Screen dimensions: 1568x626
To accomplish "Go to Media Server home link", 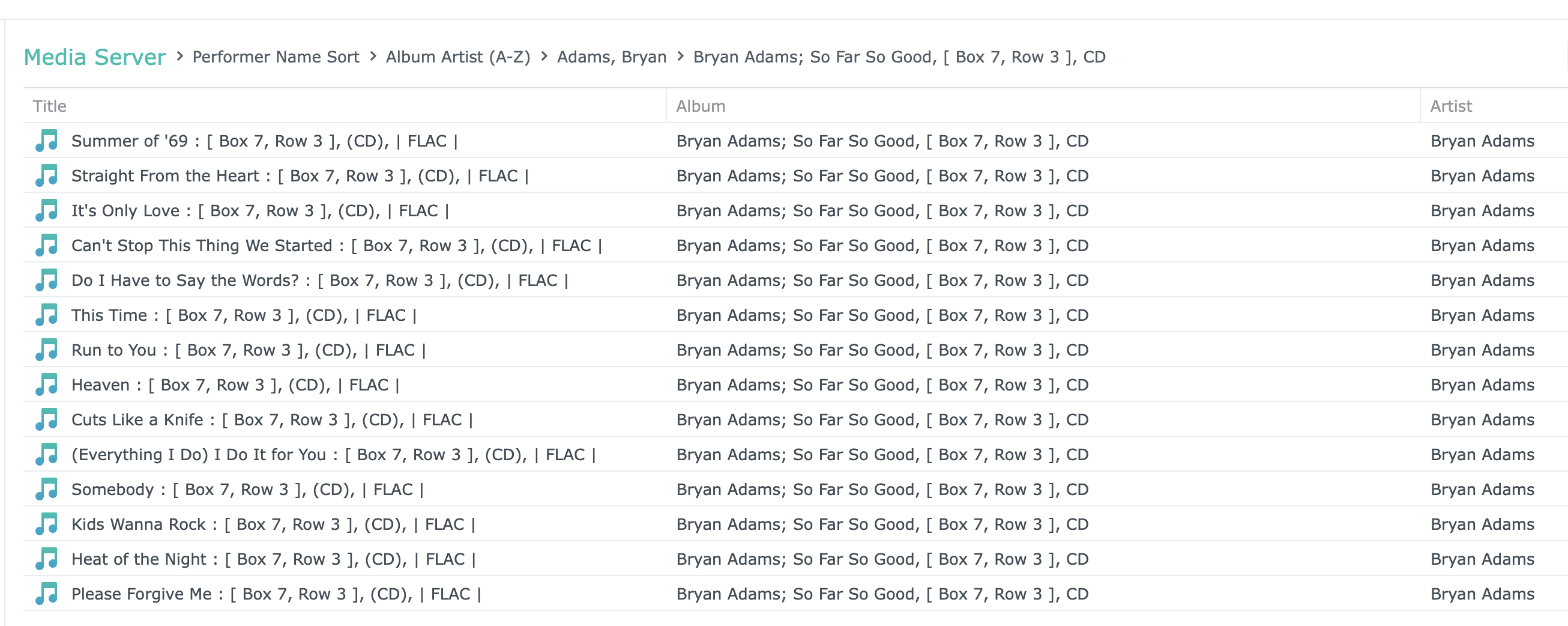I will click(x=94, y=57).
